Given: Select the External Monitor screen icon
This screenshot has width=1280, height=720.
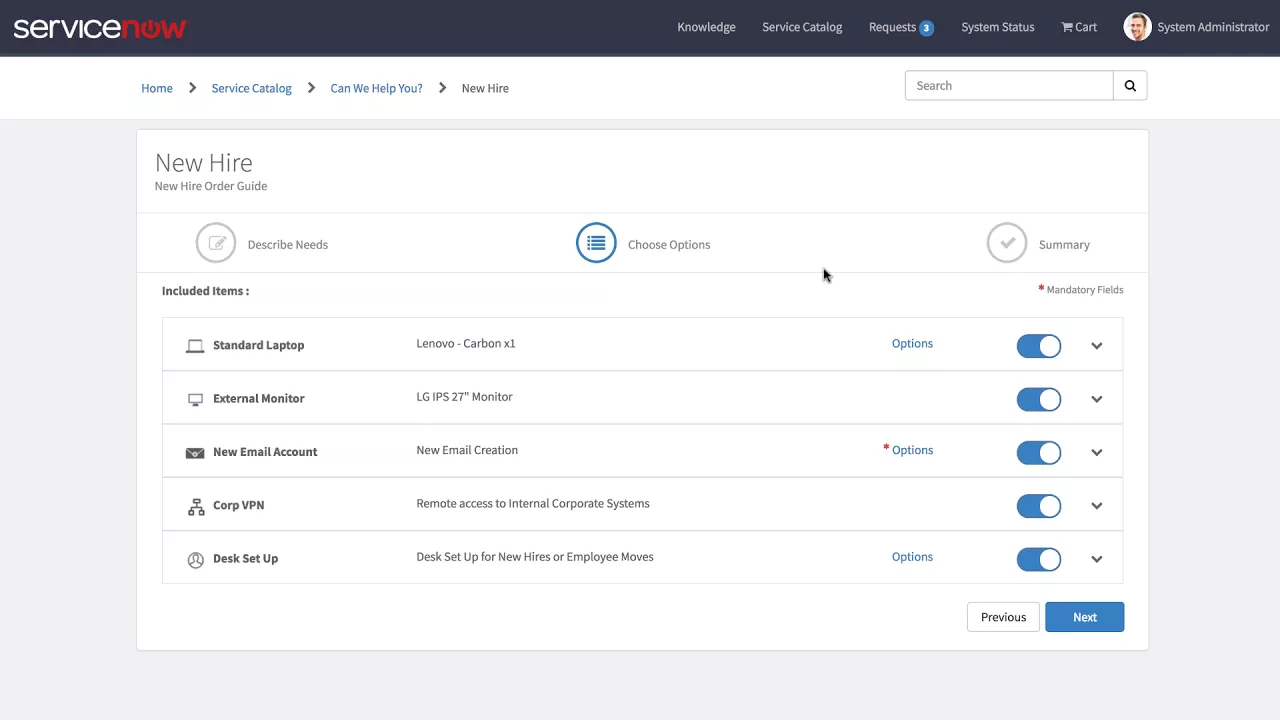Looking at the screenshot, I should [x=195, y=398].
